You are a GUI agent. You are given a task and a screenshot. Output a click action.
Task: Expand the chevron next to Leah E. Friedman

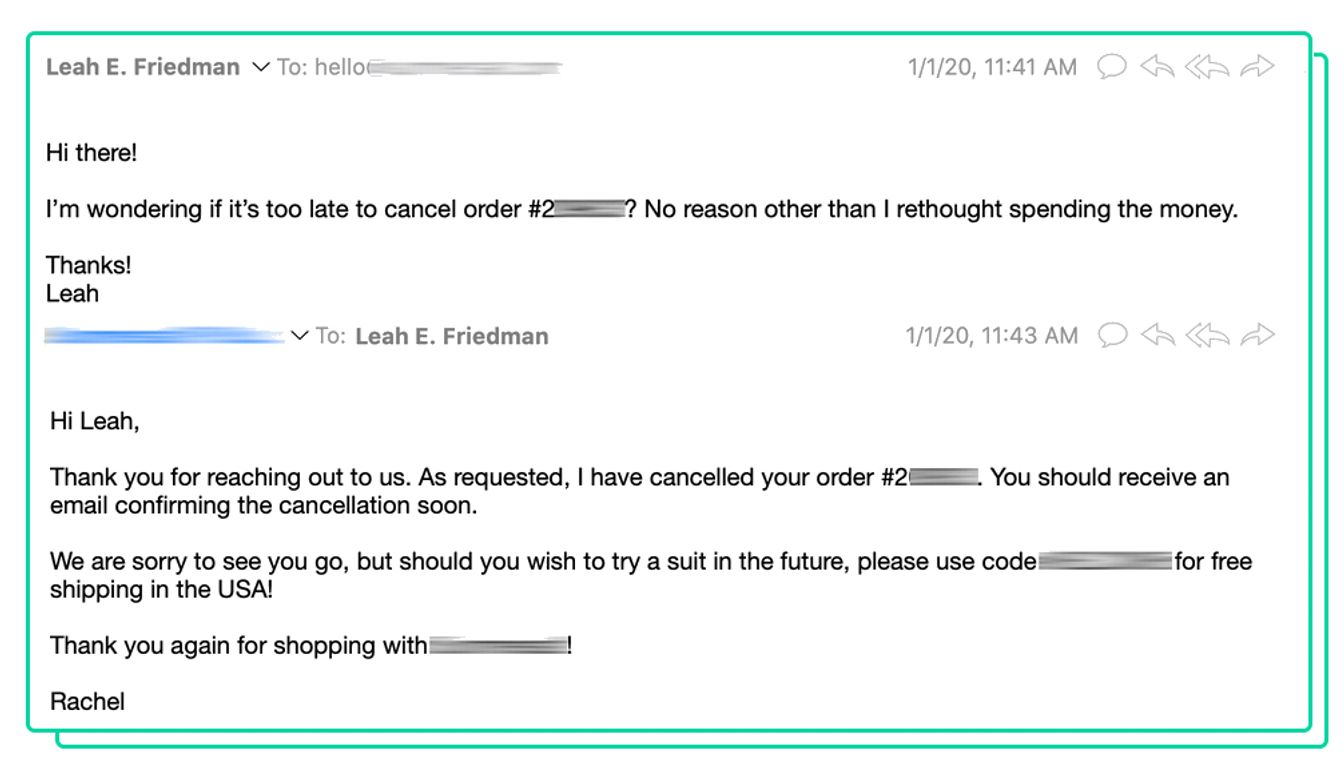[x=260, y=67]
